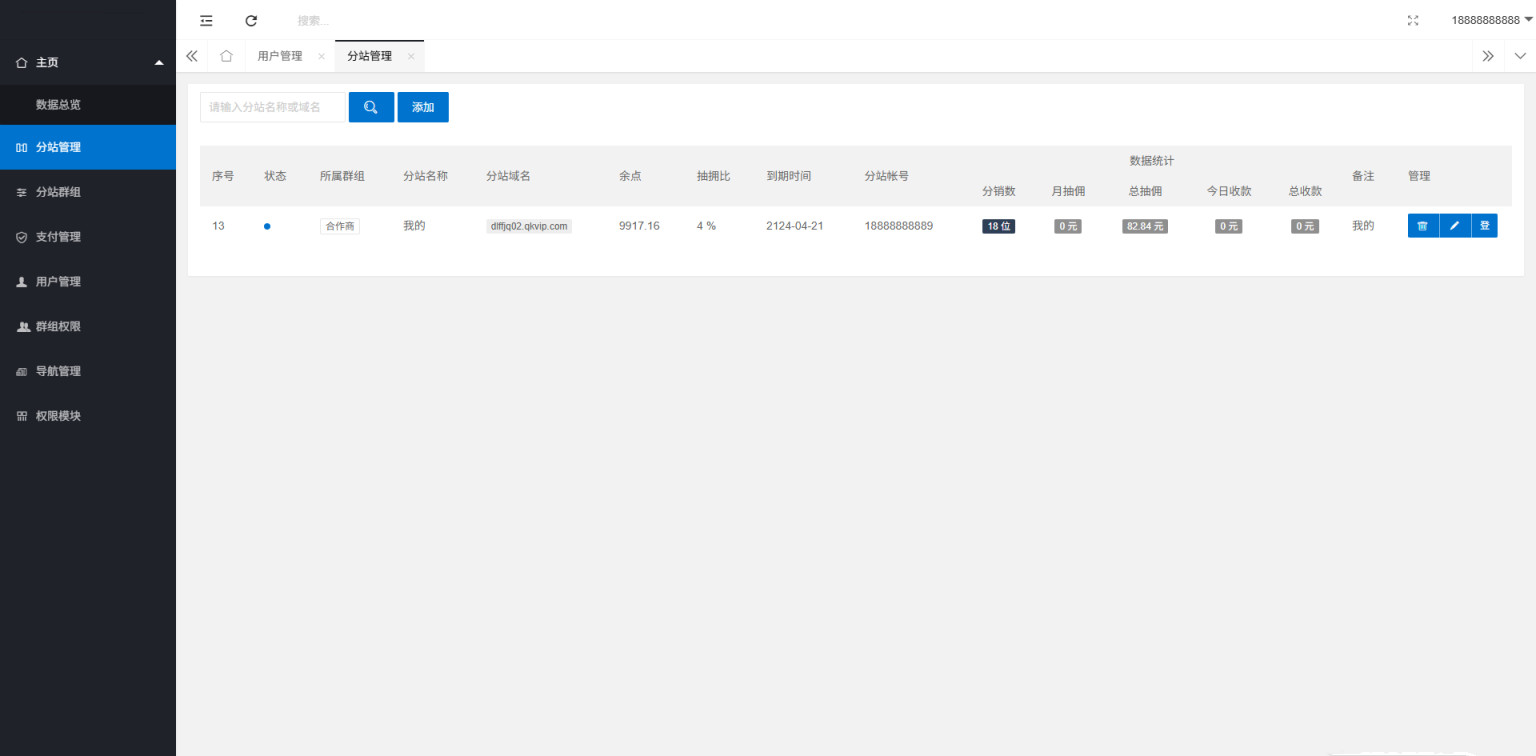Edit the site row with pencil icon
1536x756 pixels.
coord(1454,226)
